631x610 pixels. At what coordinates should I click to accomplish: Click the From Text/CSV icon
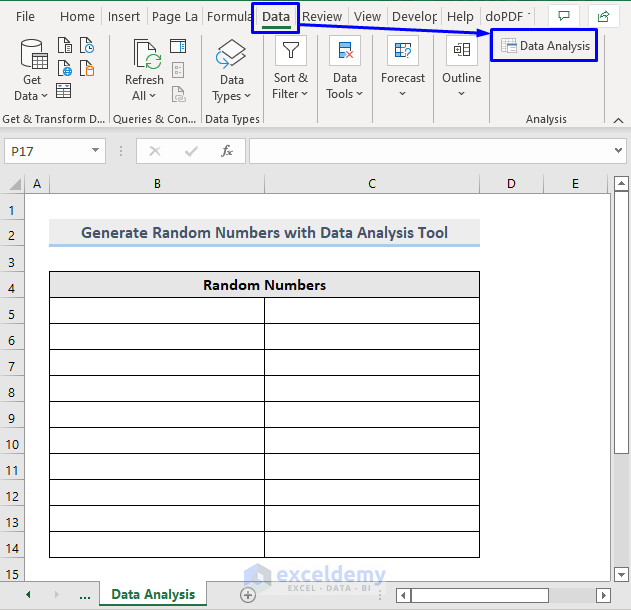(x=65, y=45)
